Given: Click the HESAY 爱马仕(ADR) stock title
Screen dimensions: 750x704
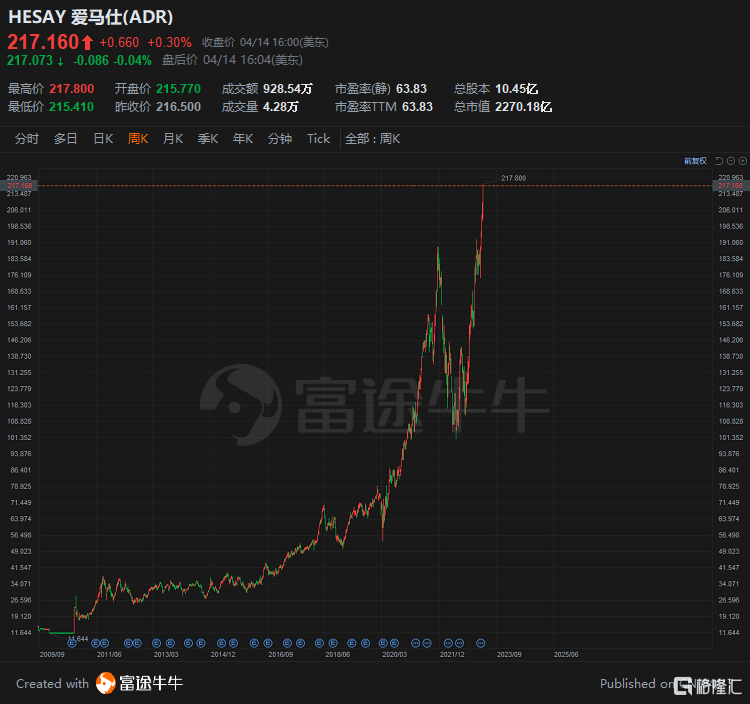Looking at the screenshot, I should (91, 17).
